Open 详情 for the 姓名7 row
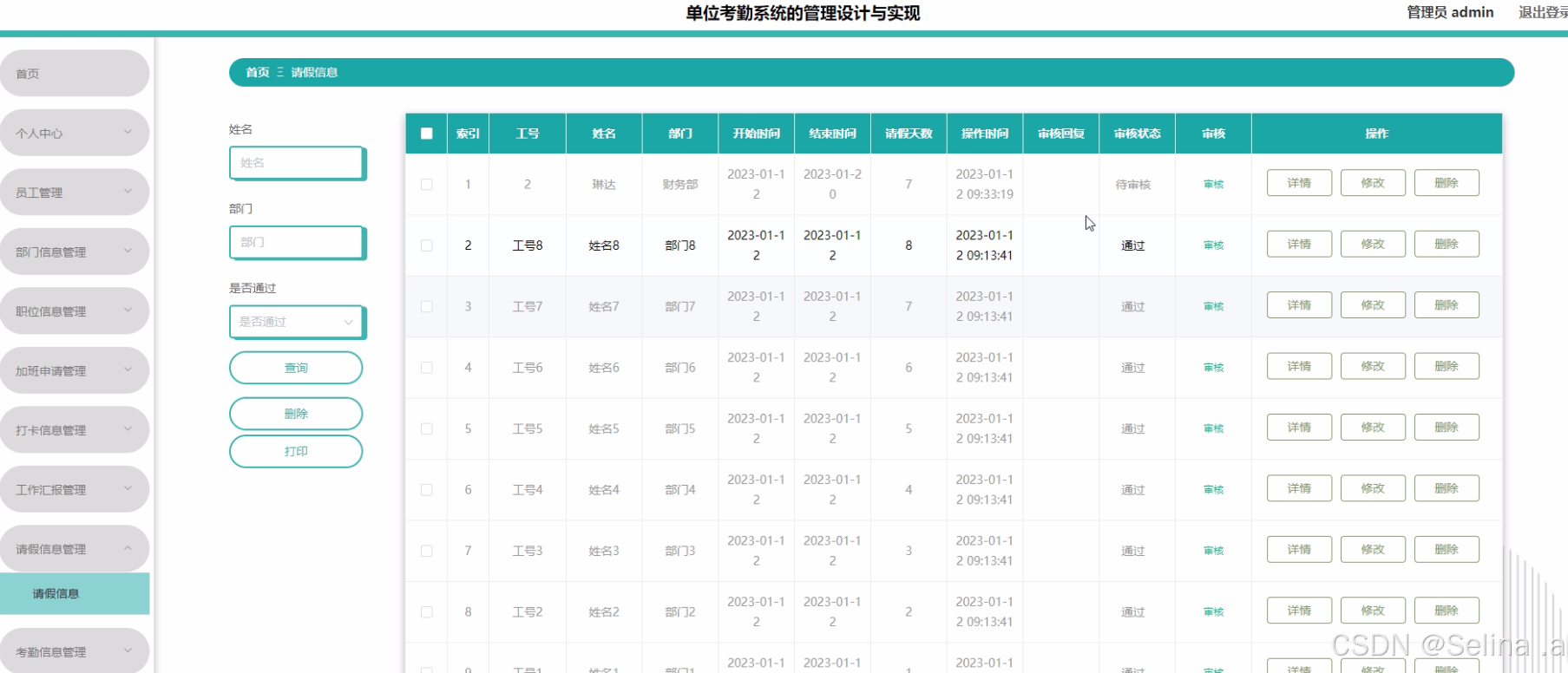Image resolution: width=1568 pixels, height=673 pixels. click(1299, 305)
